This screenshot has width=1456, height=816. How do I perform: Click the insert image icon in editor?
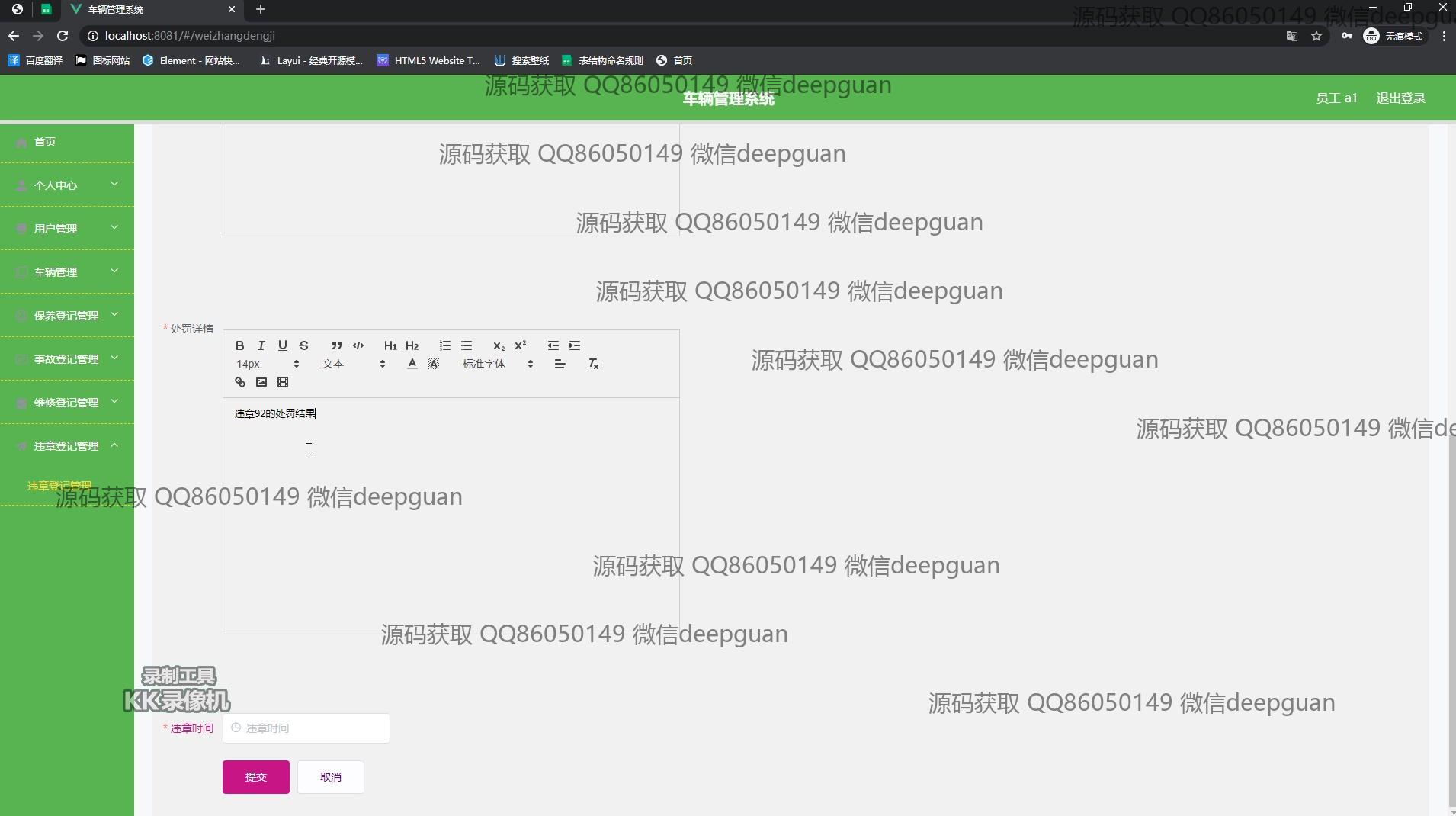[261, 382]
